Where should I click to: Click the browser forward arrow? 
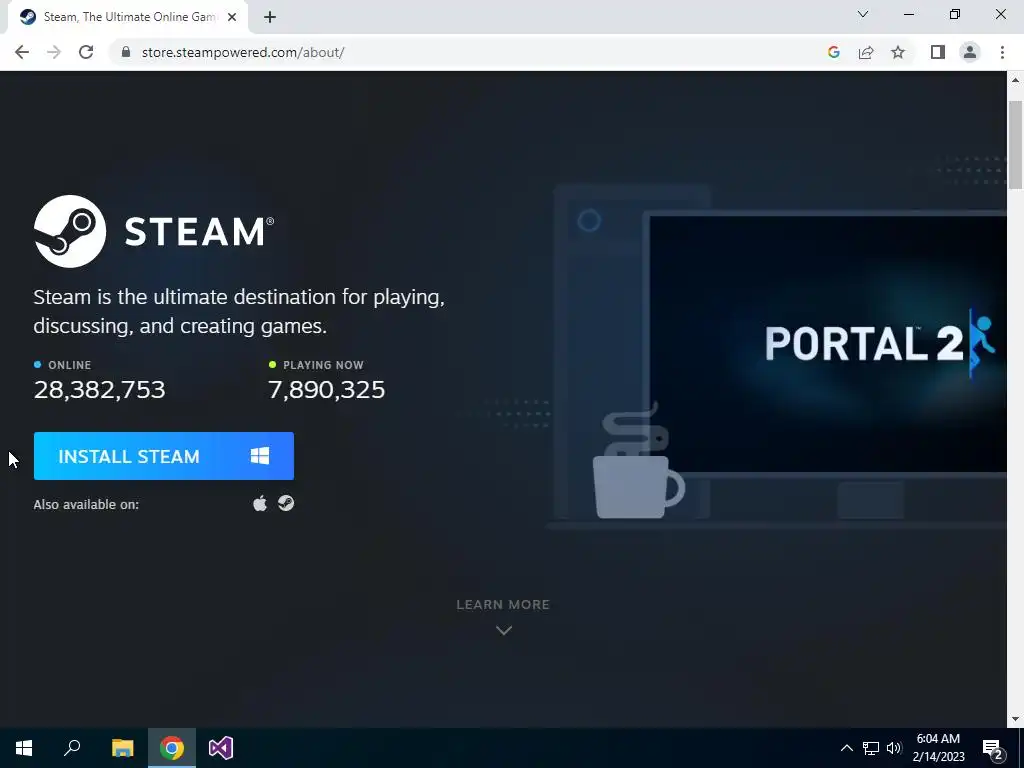(54, 52)
